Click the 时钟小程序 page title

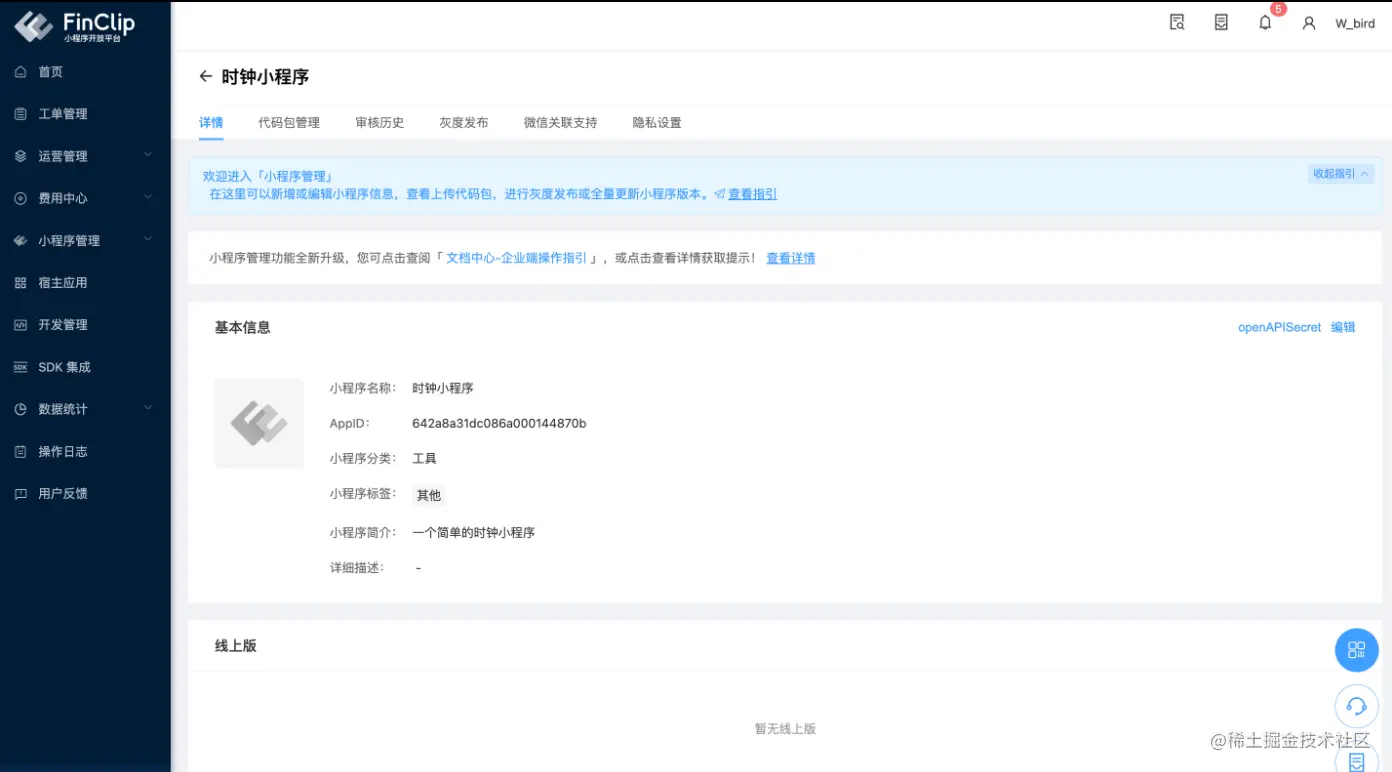point(265,77)
